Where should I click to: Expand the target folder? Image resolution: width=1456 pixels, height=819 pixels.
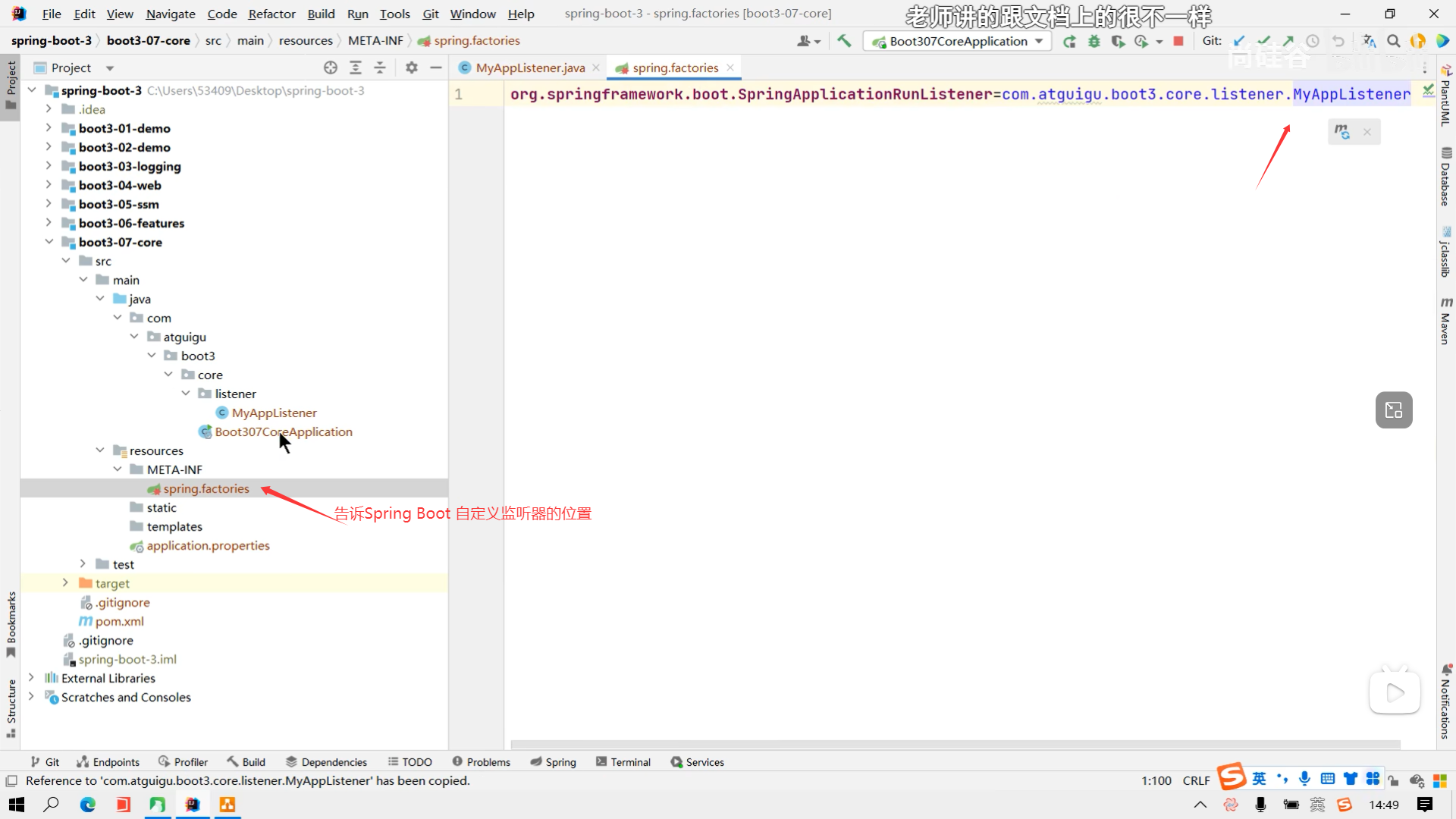[x=65, y=583]
